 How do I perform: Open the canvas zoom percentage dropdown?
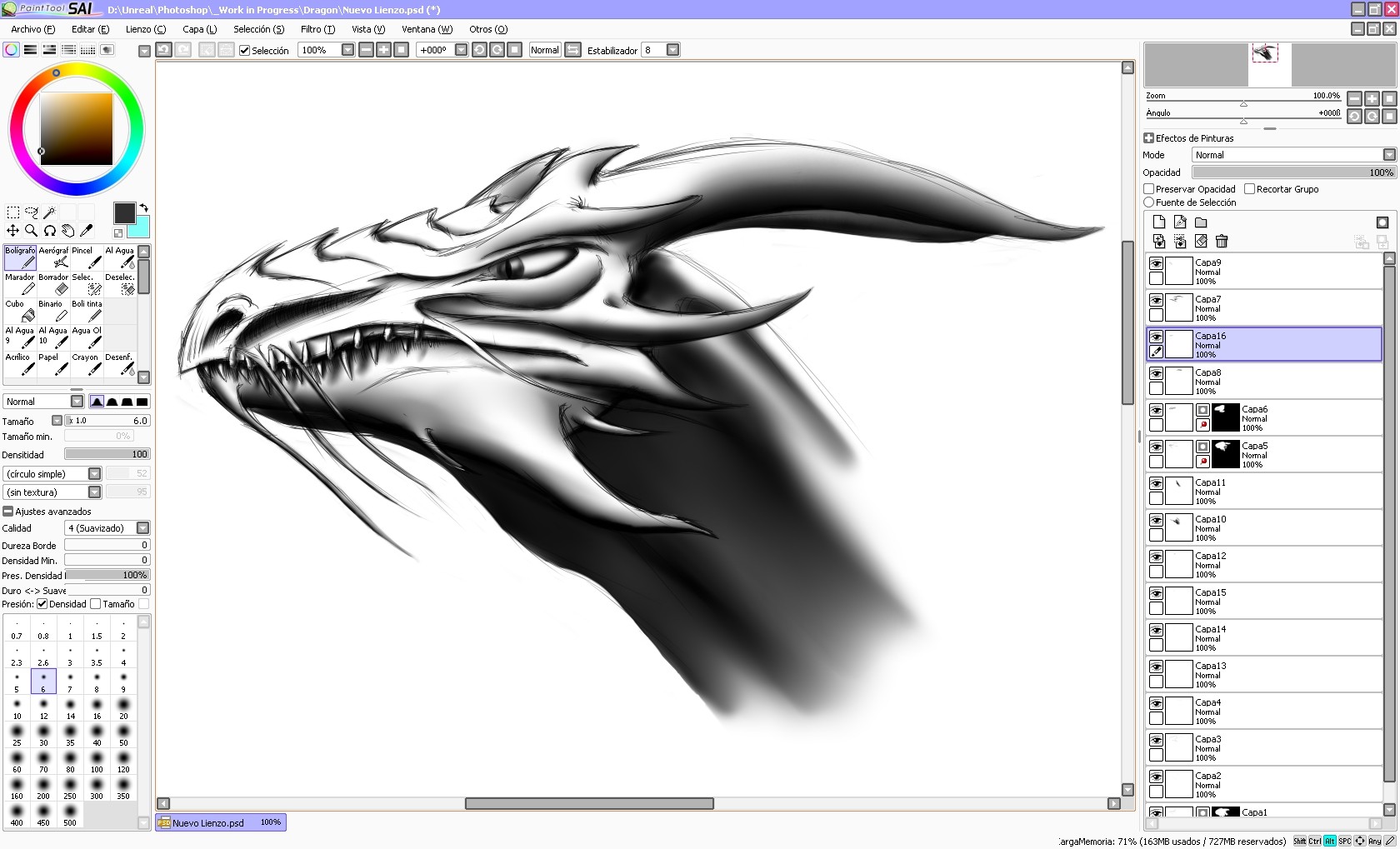(347, 50)
